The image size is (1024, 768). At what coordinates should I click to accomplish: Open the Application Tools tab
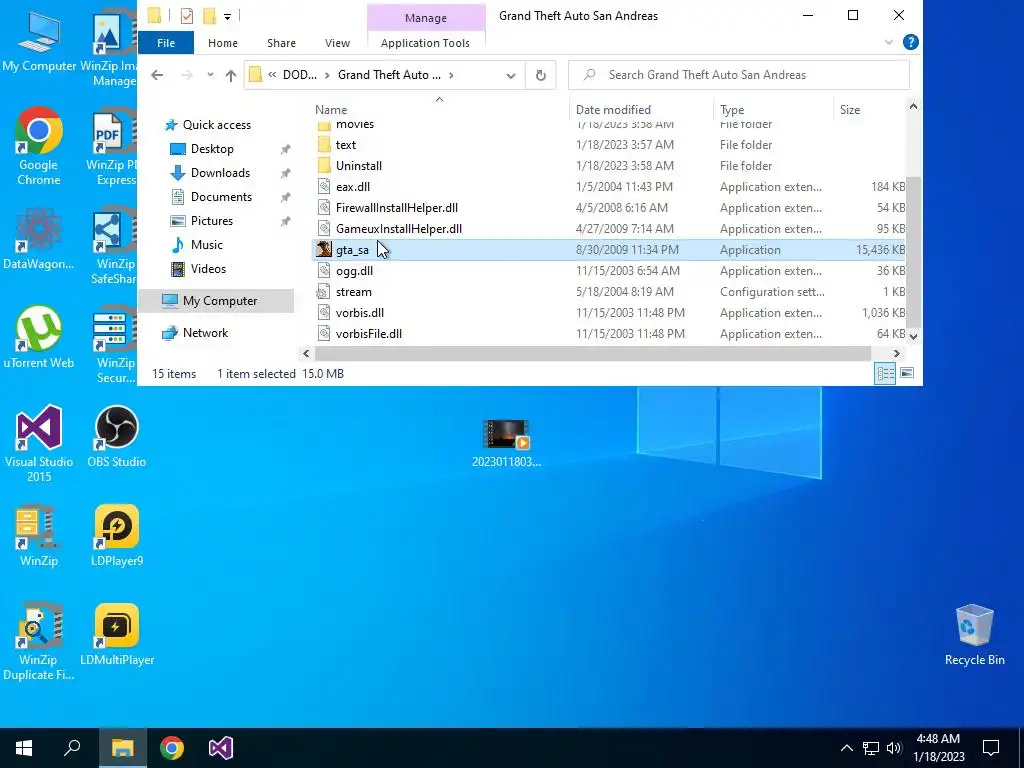(x=425, y=42)
